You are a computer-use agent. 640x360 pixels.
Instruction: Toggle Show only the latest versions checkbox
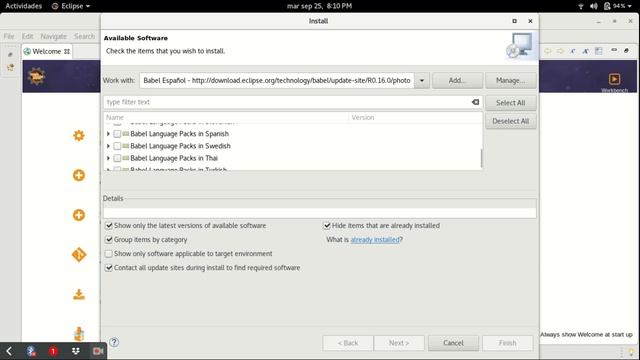pyautogui.click(x=109, y=225)
